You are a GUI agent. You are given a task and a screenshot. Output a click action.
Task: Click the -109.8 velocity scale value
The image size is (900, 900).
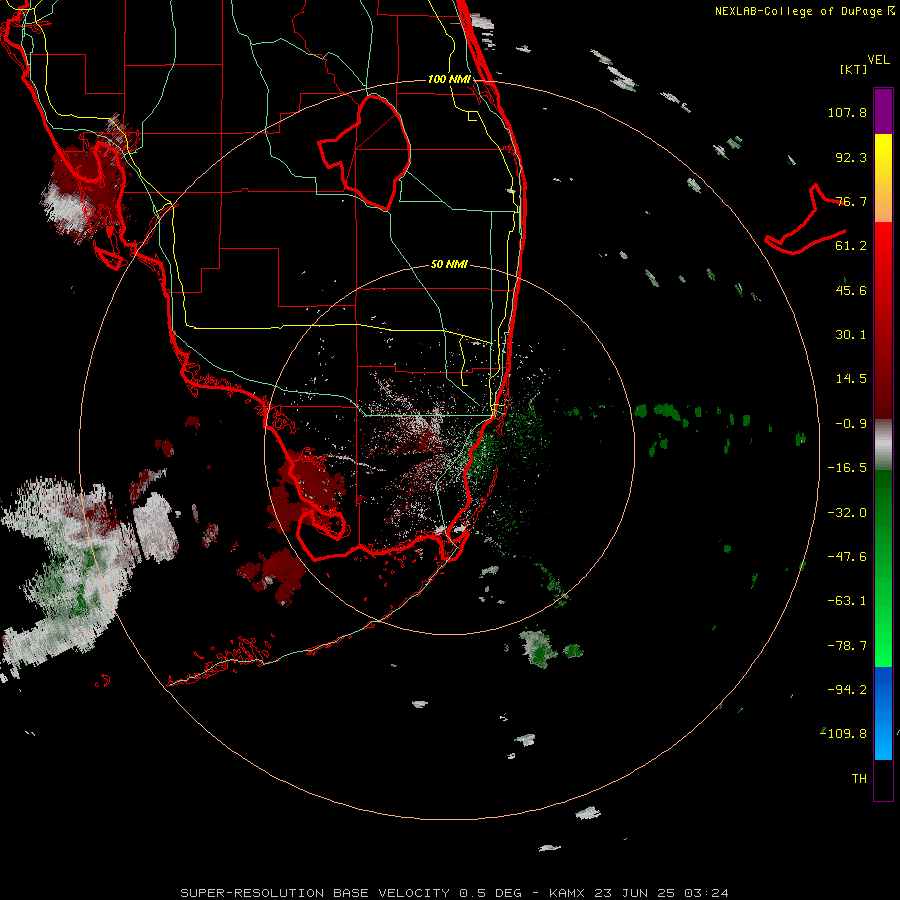[x=844, y=734]
